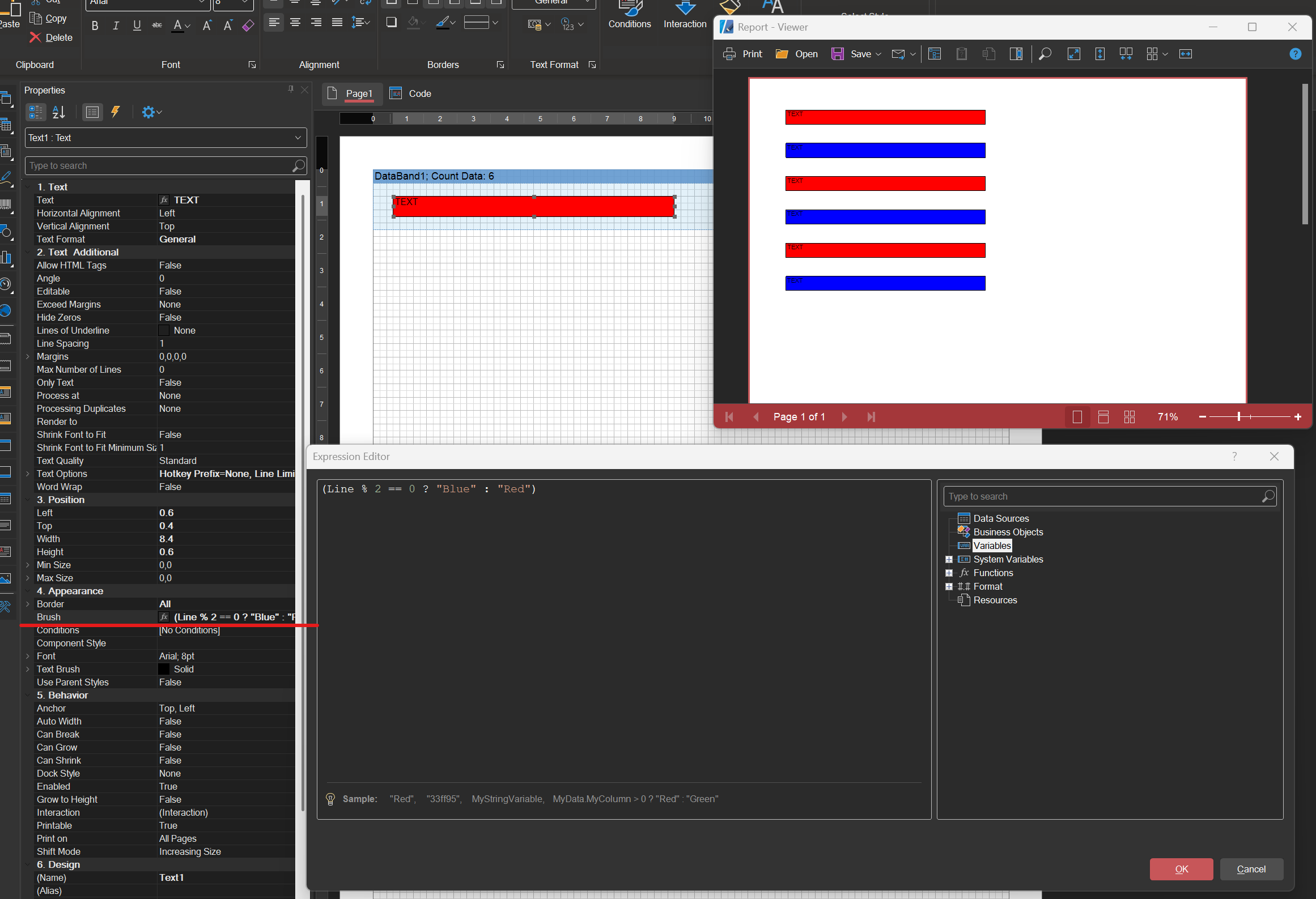The height and width of the screenshot is (899, 1316).
Task: Switch to the Code tab
Action: tap(410, 93)
